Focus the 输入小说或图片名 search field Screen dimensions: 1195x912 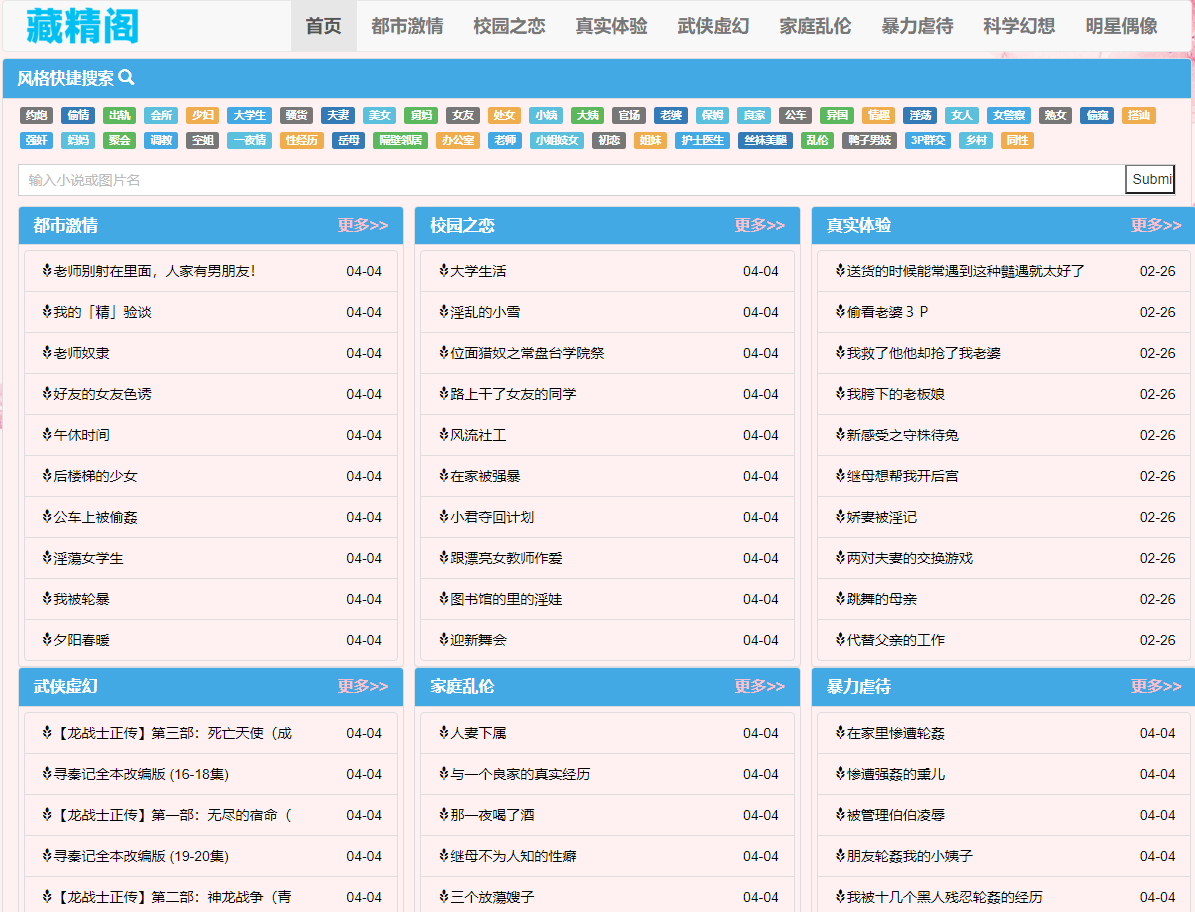point(572,180)
